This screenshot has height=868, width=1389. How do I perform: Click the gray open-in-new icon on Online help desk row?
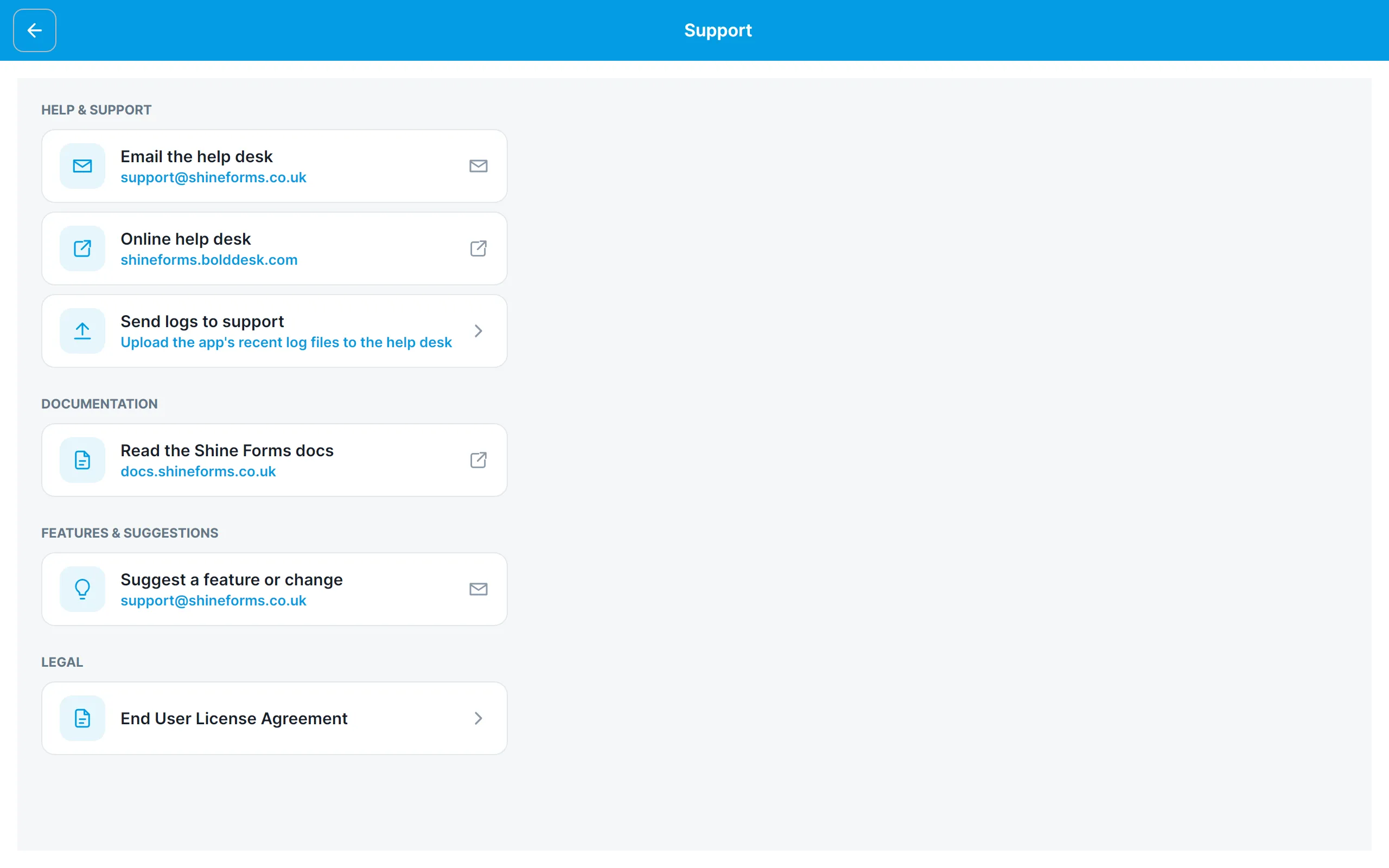coord(478,248)
